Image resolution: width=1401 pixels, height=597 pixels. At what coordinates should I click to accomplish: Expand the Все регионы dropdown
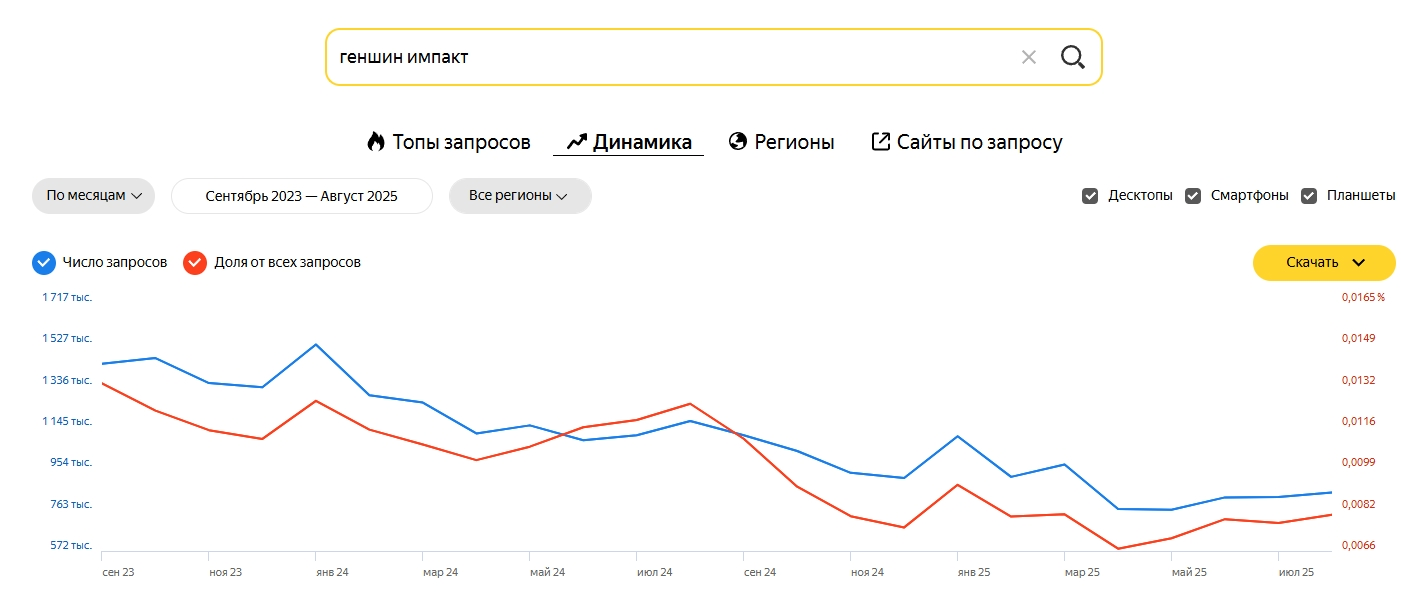pos(519,196)
